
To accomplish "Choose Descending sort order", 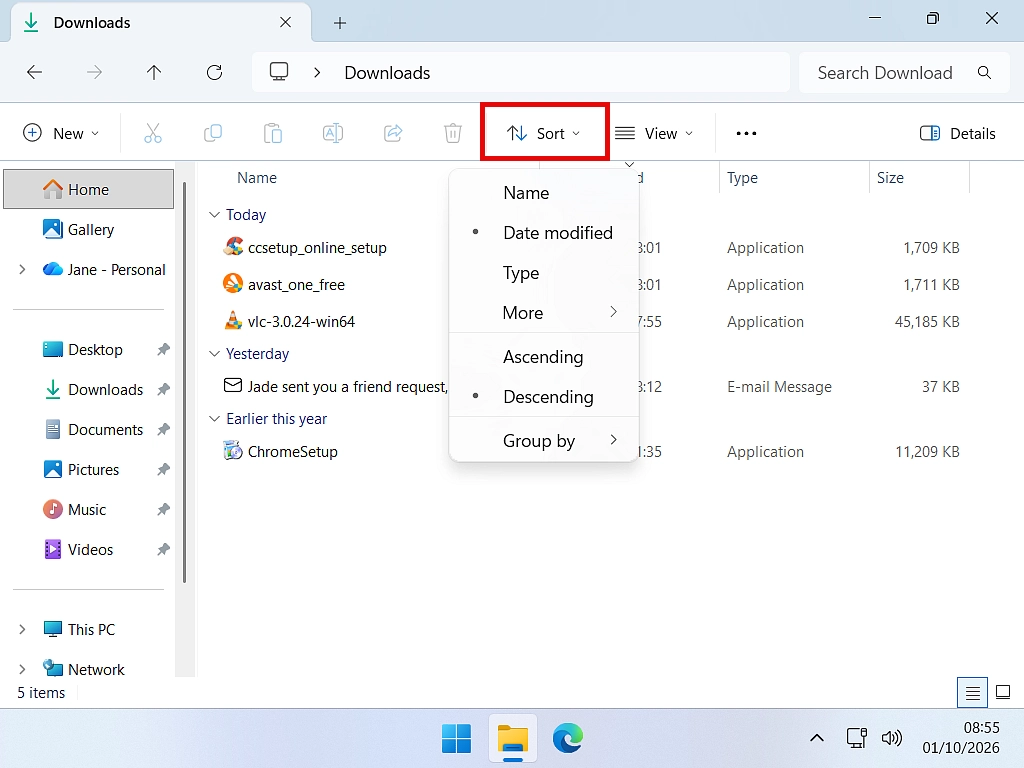I will pos(543,396).
